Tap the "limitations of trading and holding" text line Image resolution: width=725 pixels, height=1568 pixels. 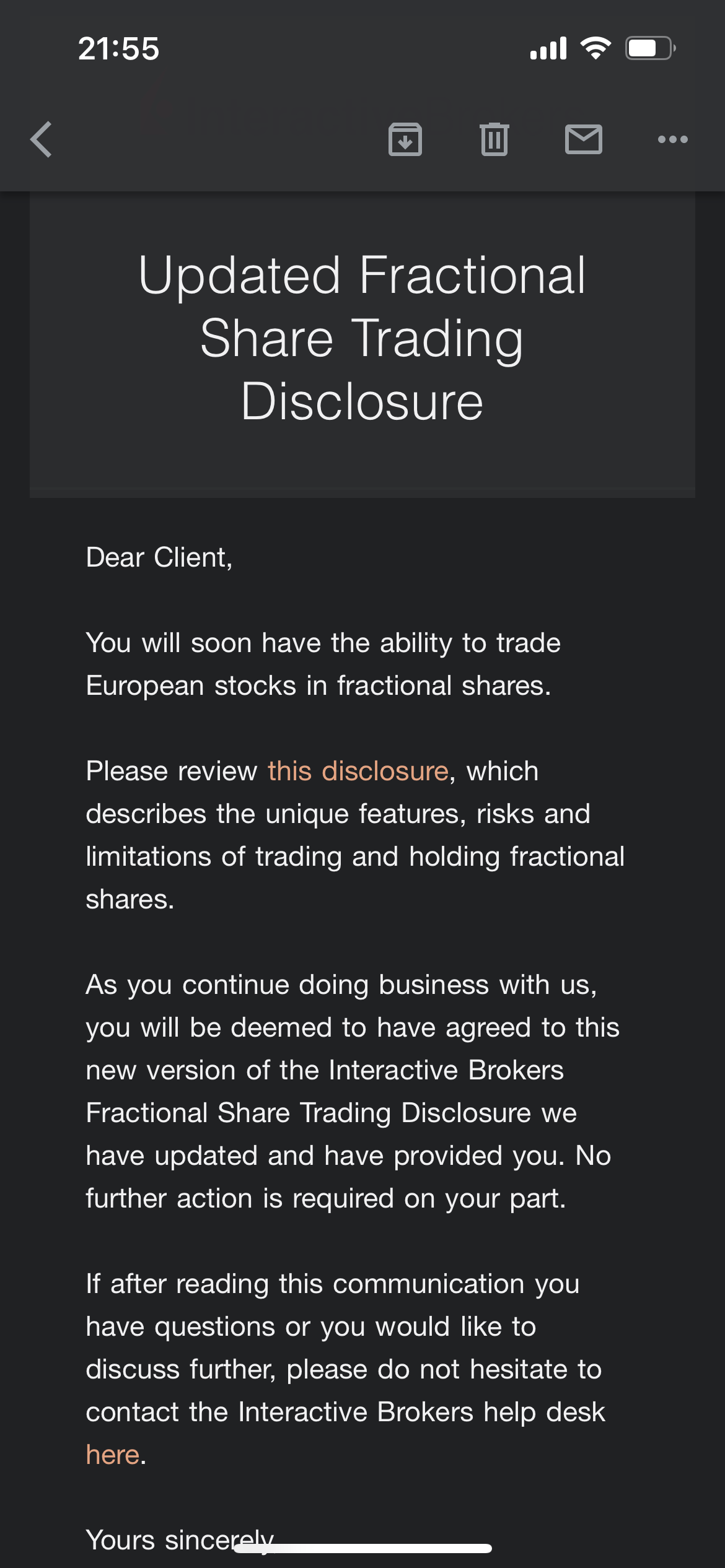click(x=355, y=857)
